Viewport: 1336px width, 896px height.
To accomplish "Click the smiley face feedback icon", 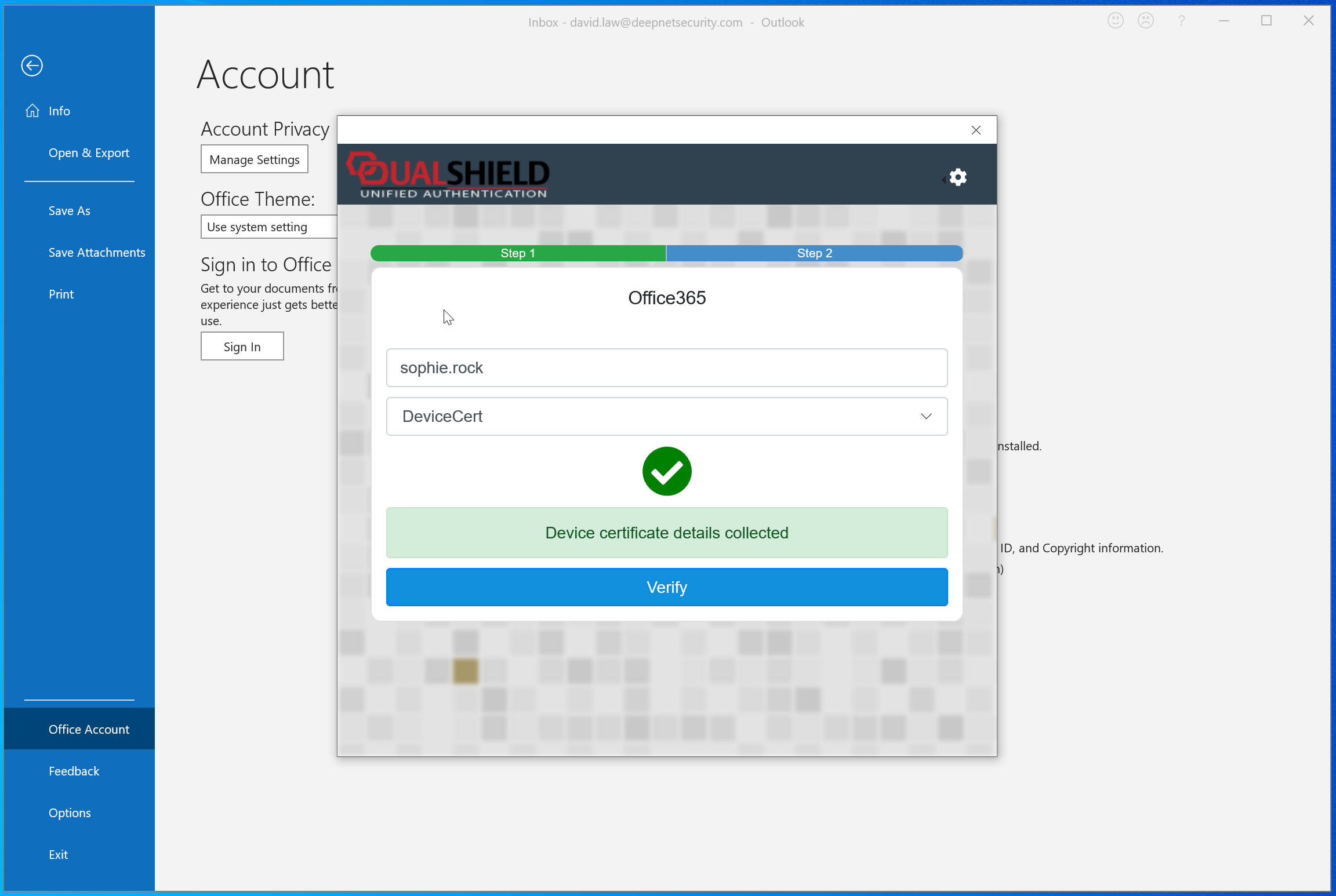I will [x=1115, y=21].
